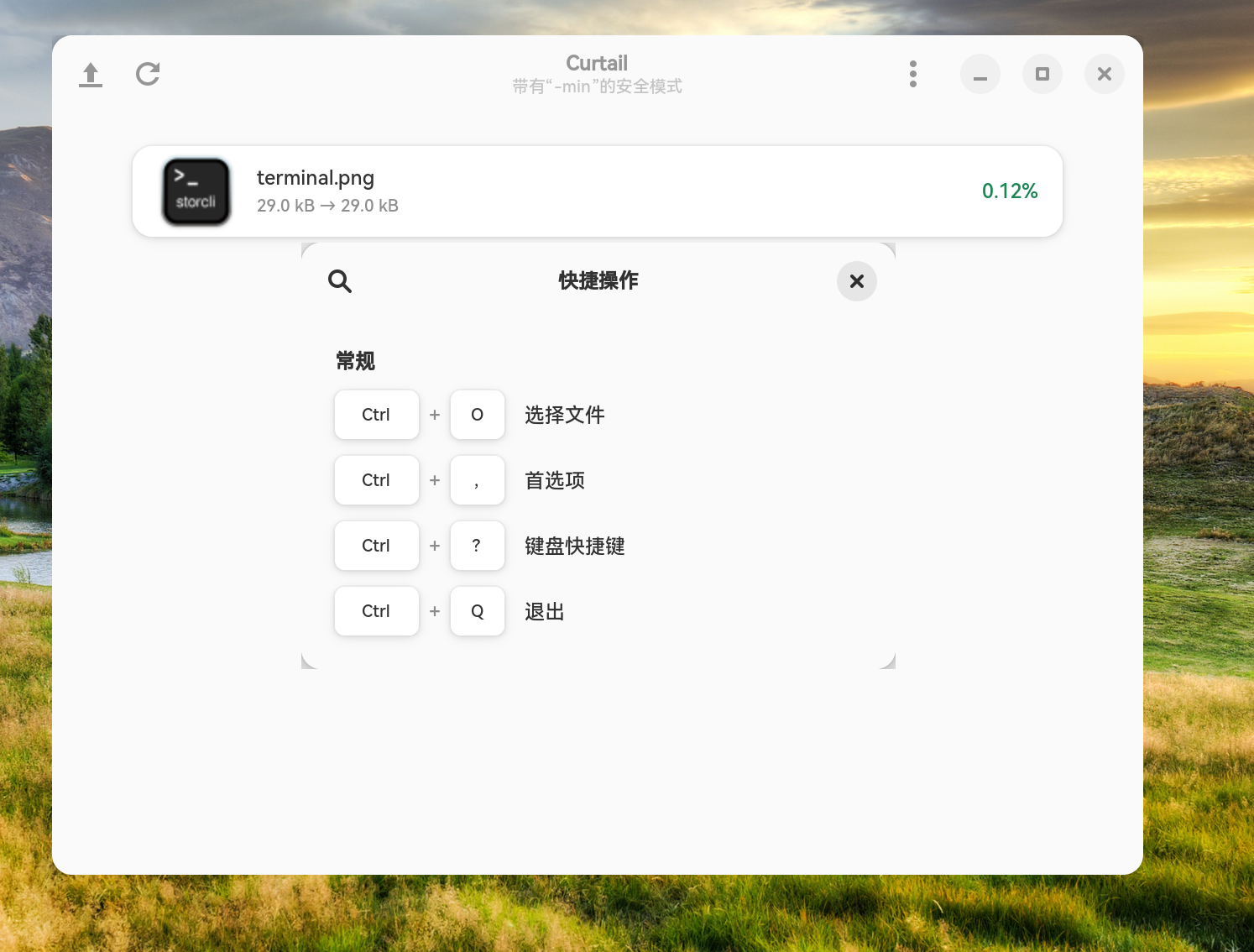Click the O key for file selection shortcut
This screenshot has height=952, width=1254.
point(477,414)
